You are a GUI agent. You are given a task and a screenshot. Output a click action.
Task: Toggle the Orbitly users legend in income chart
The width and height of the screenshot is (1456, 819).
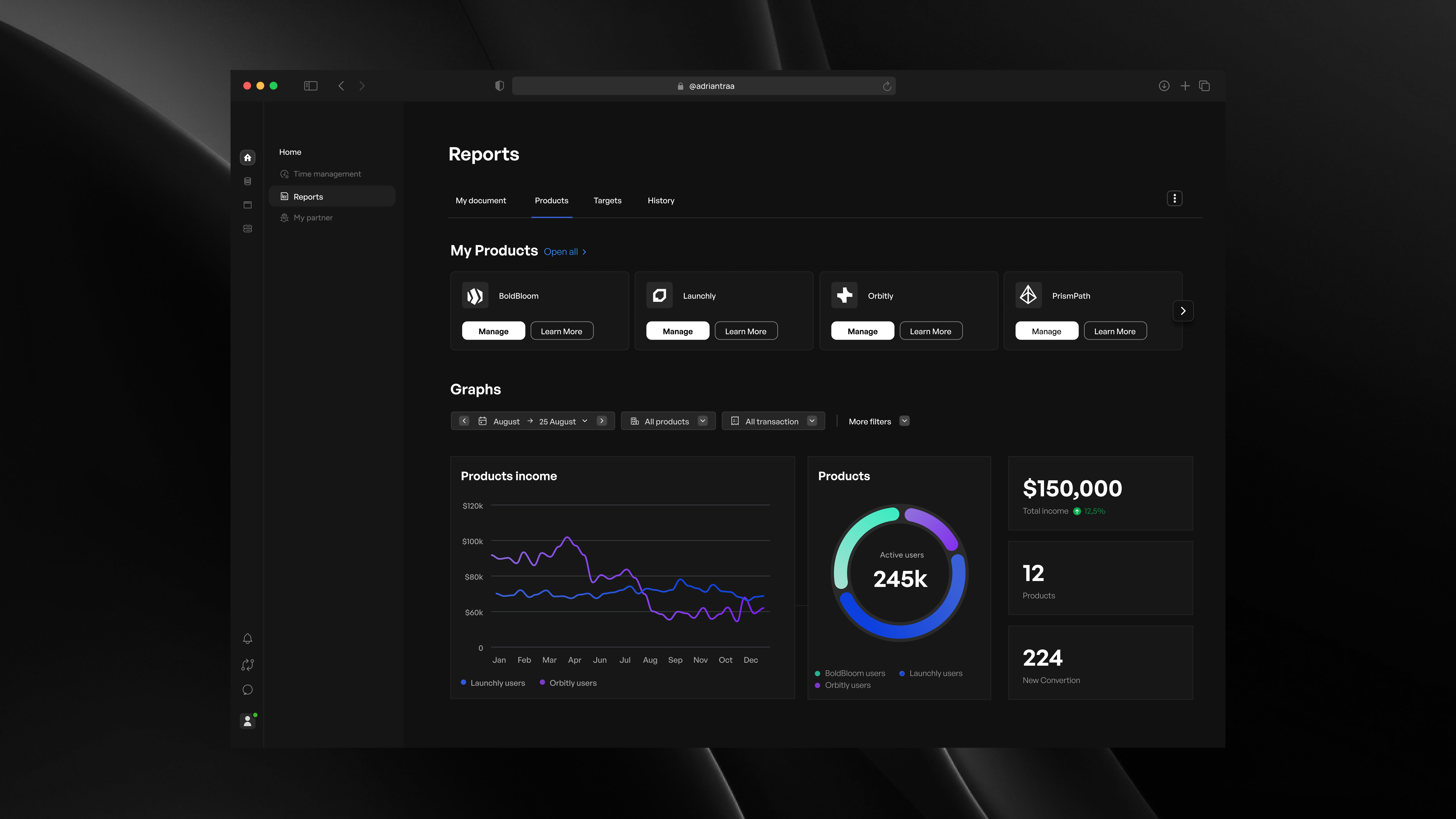(x=568, y=683)
